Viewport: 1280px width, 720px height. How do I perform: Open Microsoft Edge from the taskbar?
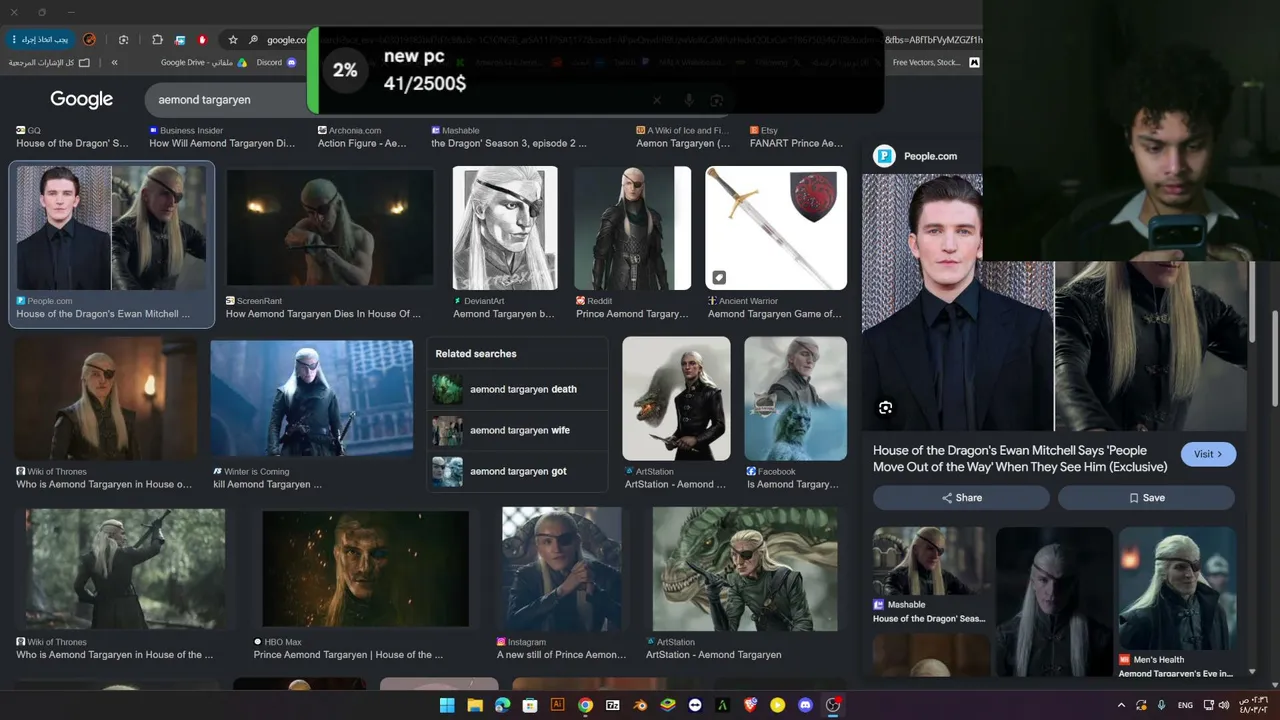coord(502,705)
